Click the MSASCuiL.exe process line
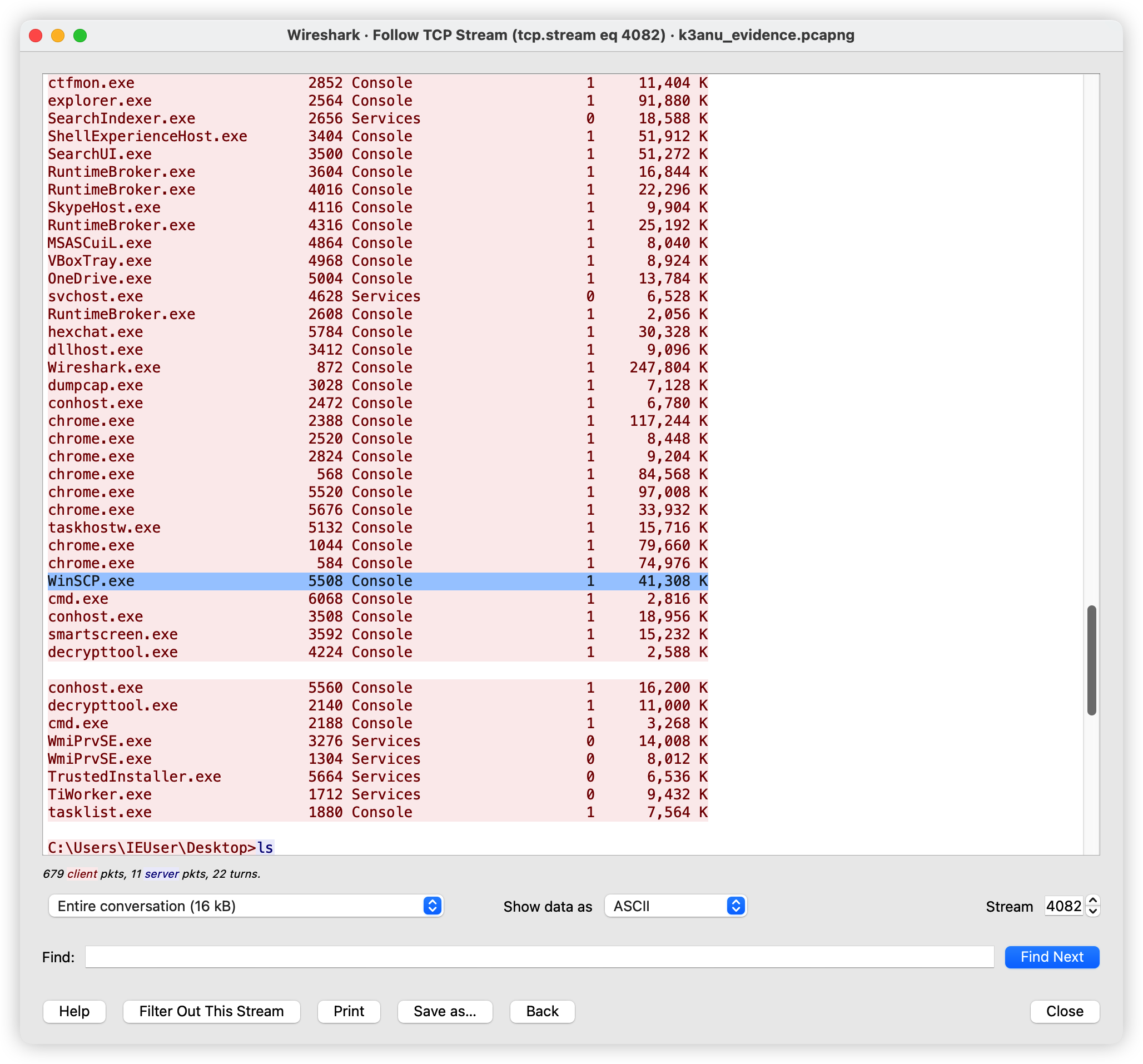 click(377, 243)
